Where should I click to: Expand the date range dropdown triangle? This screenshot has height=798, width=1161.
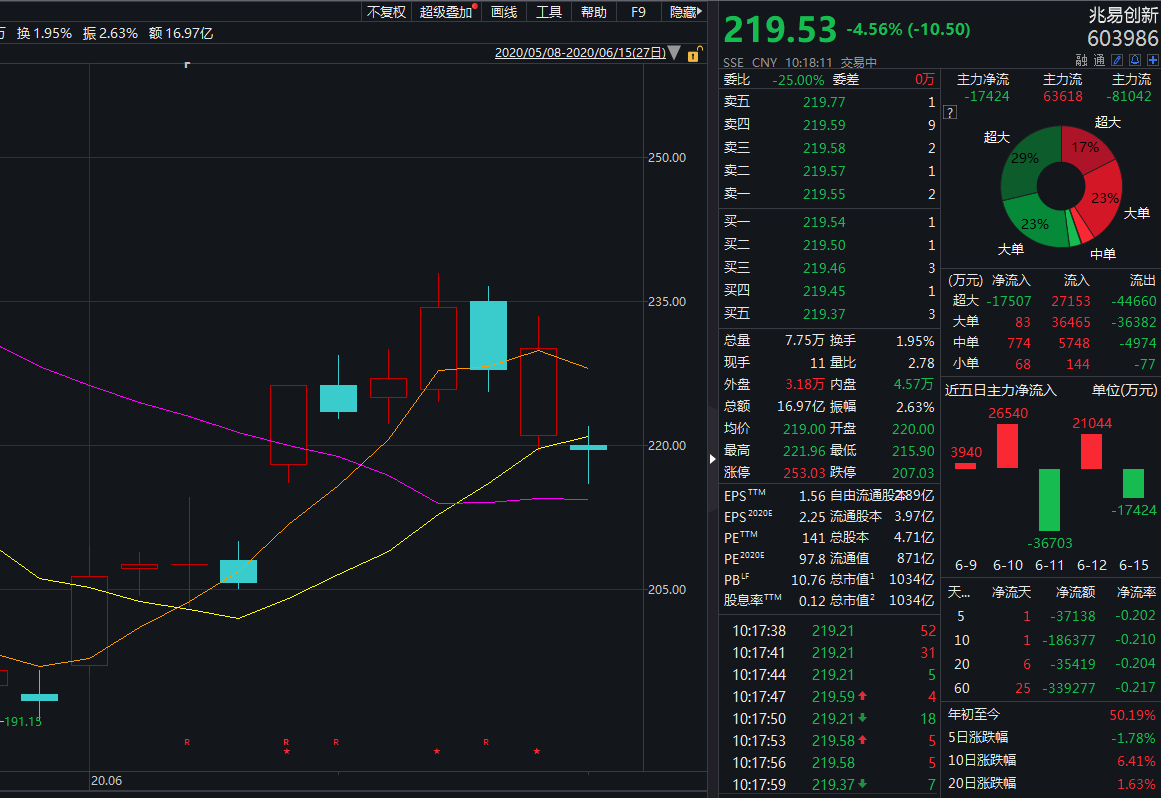tap(675, 53)
